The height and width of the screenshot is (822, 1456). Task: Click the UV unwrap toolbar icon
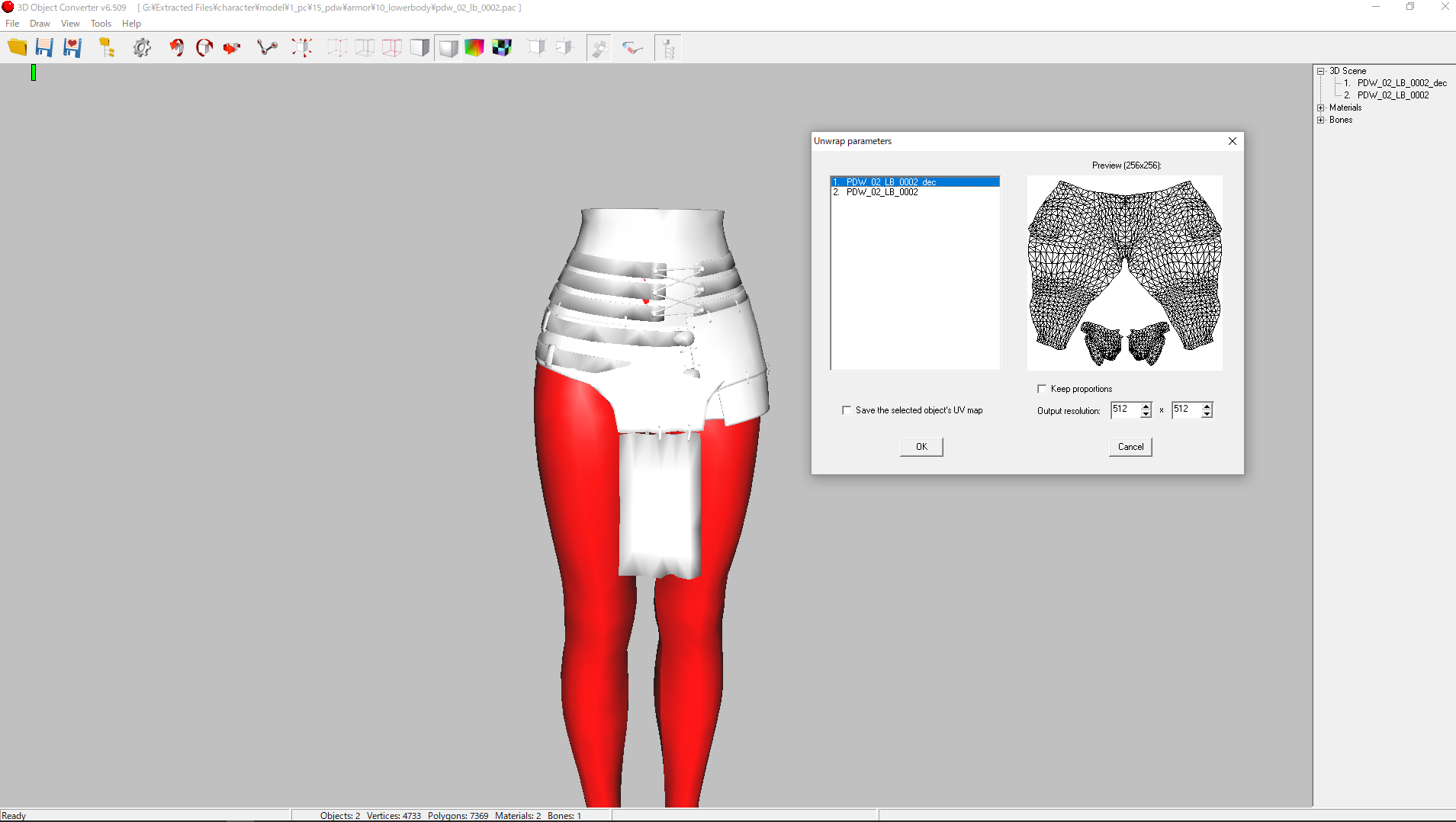599,48
